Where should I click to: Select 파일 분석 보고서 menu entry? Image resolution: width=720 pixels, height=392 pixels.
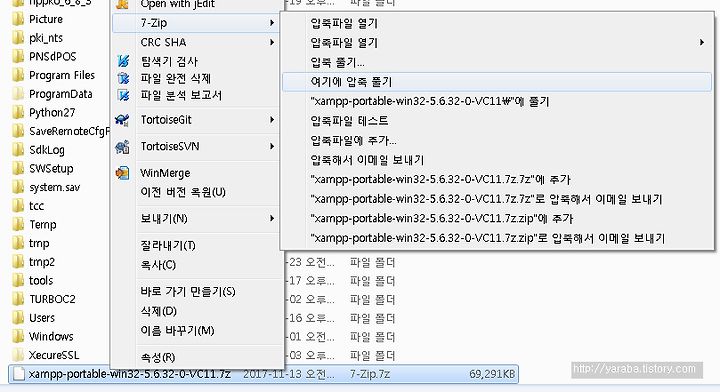(196, 95)
